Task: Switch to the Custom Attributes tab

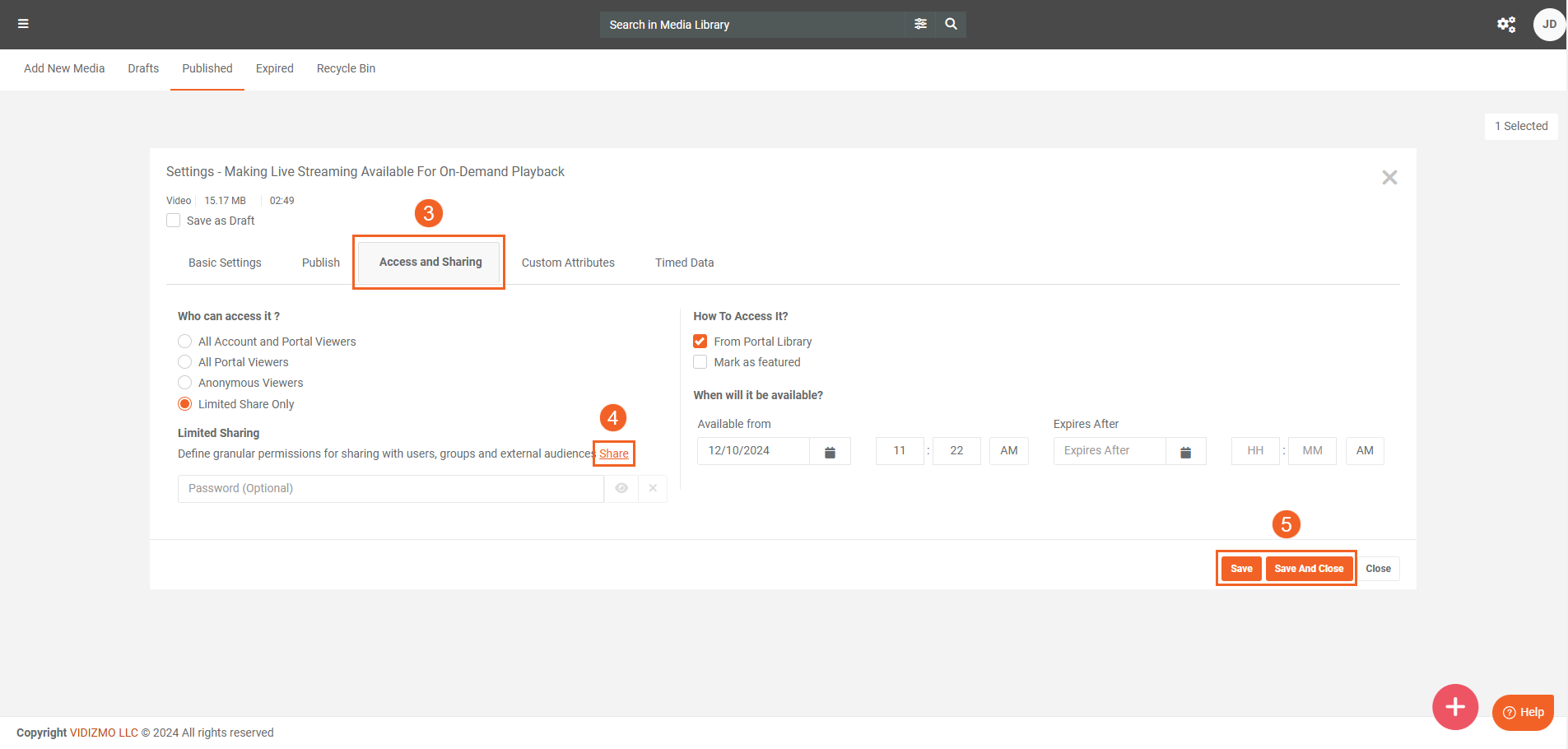Action: (568, 263)
